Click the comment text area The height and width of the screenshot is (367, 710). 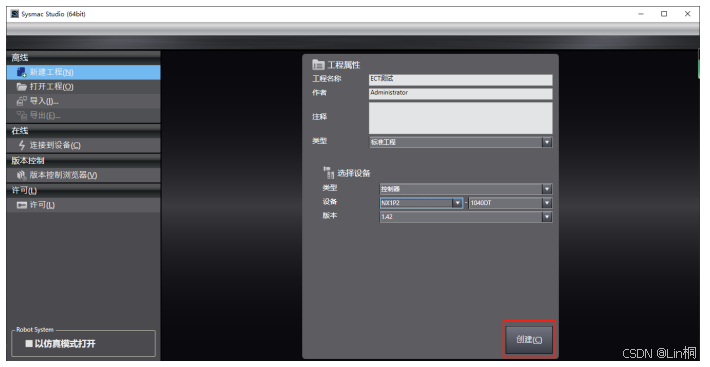(461, 118)
